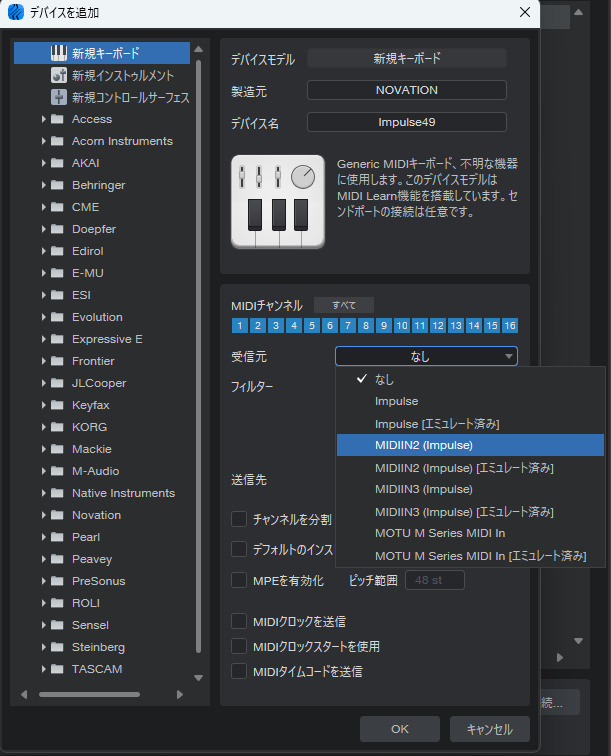The width and height of the screenshot is (611, 756).
Task: Collapse the Receive From dropdown arrow
Action: pos(509,357)
